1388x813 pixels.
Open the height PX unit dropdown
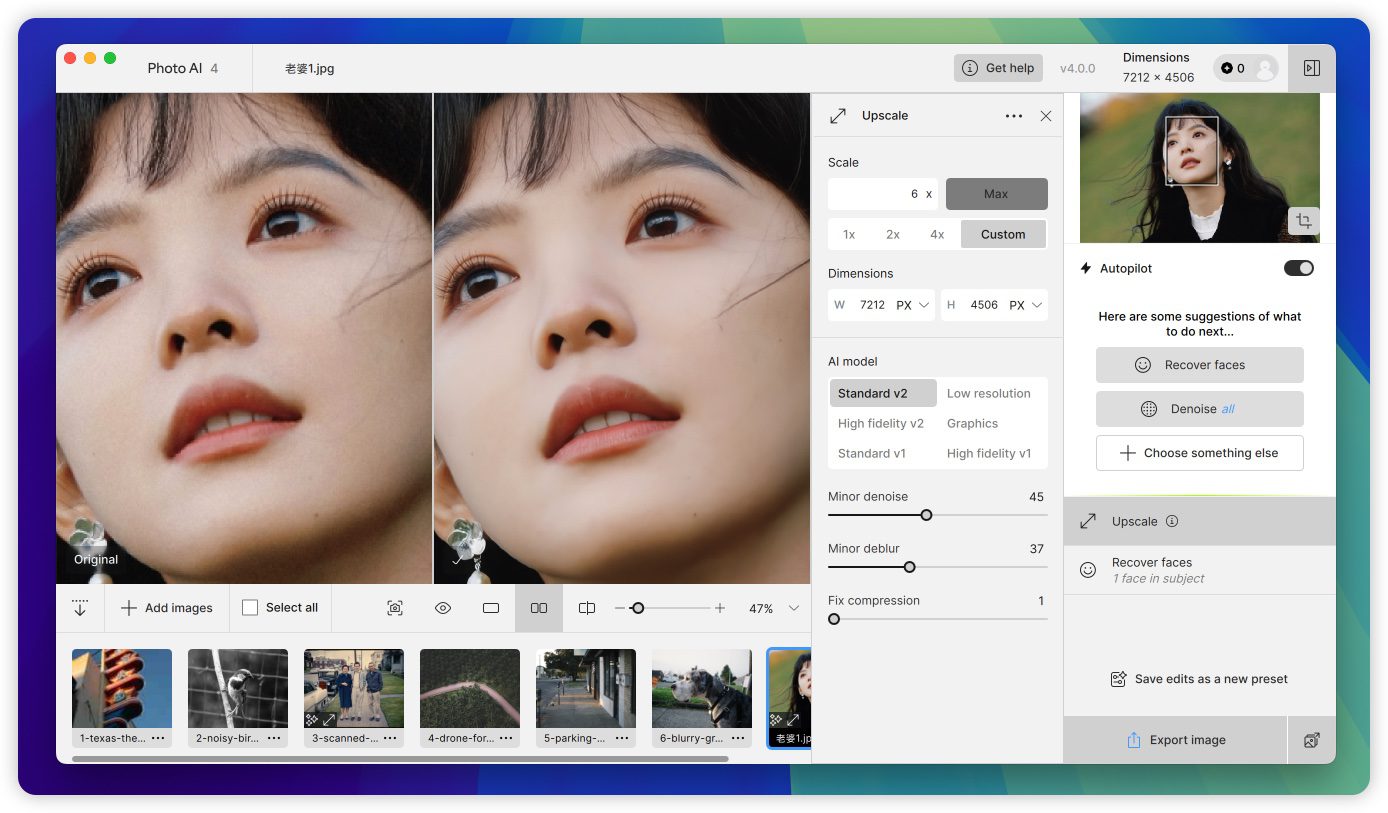click(1026, 305)
